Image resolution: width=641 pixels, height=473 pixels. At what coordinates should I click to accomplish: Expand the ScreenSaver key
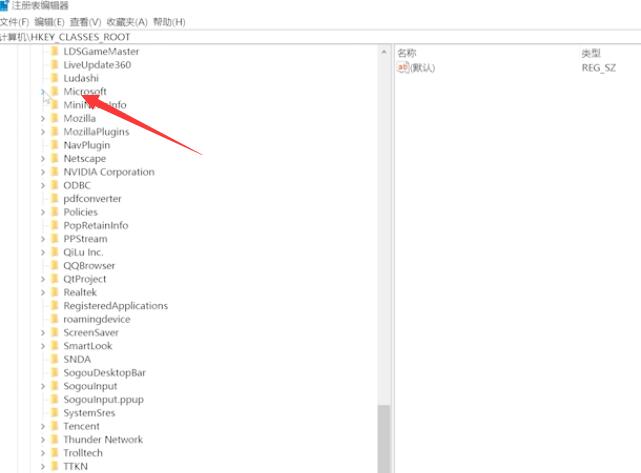pos(43,333)
